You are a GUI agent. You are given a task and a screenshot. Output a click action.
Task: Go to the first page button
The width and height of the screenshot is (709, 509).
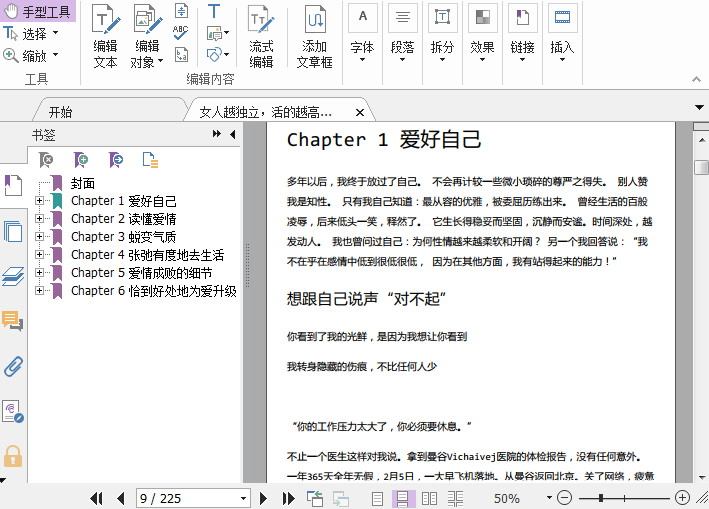coord(97,498)
